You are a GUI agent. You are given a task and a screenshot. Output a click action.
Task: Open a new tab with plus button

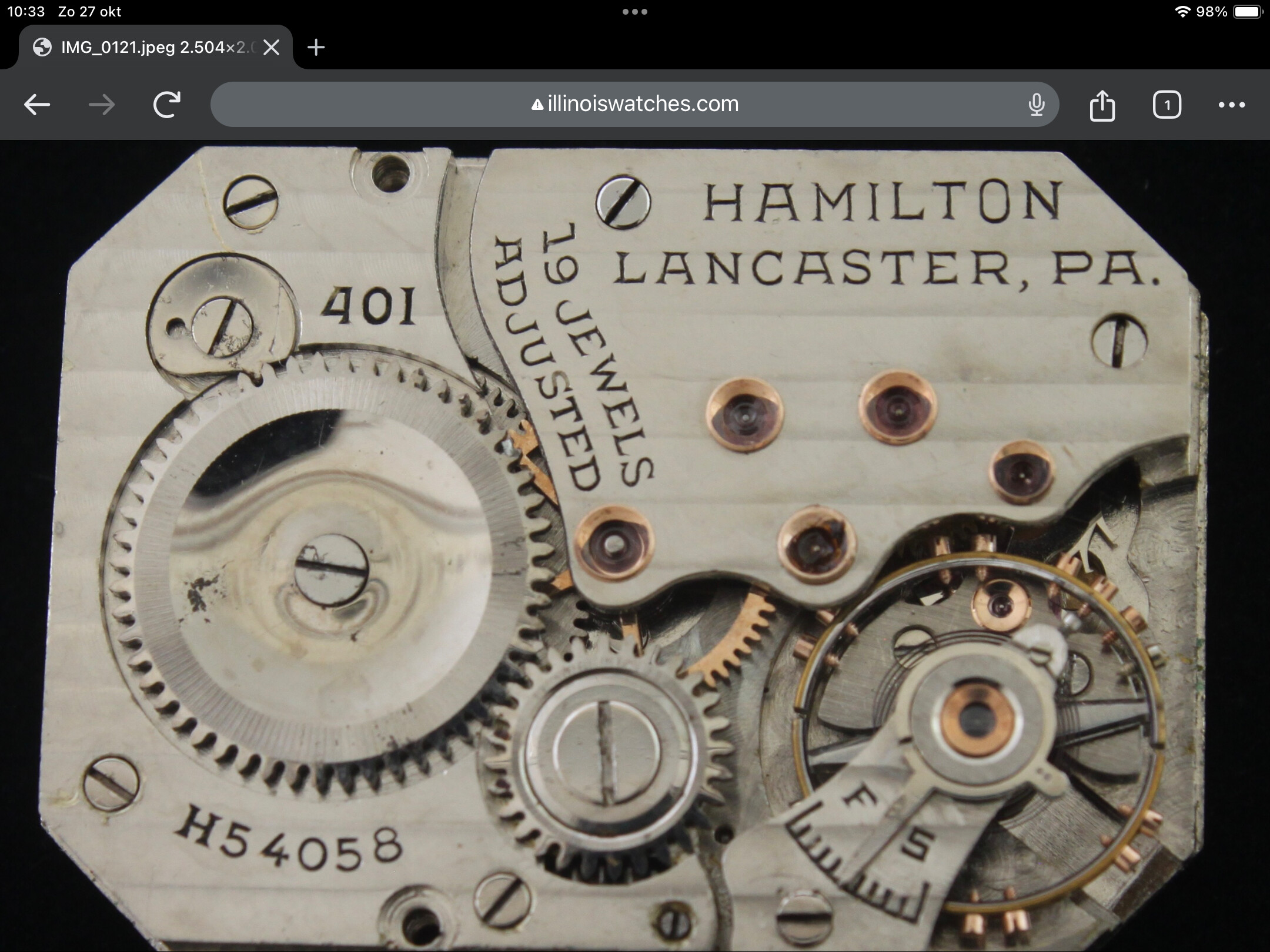[x=316, y=47]
